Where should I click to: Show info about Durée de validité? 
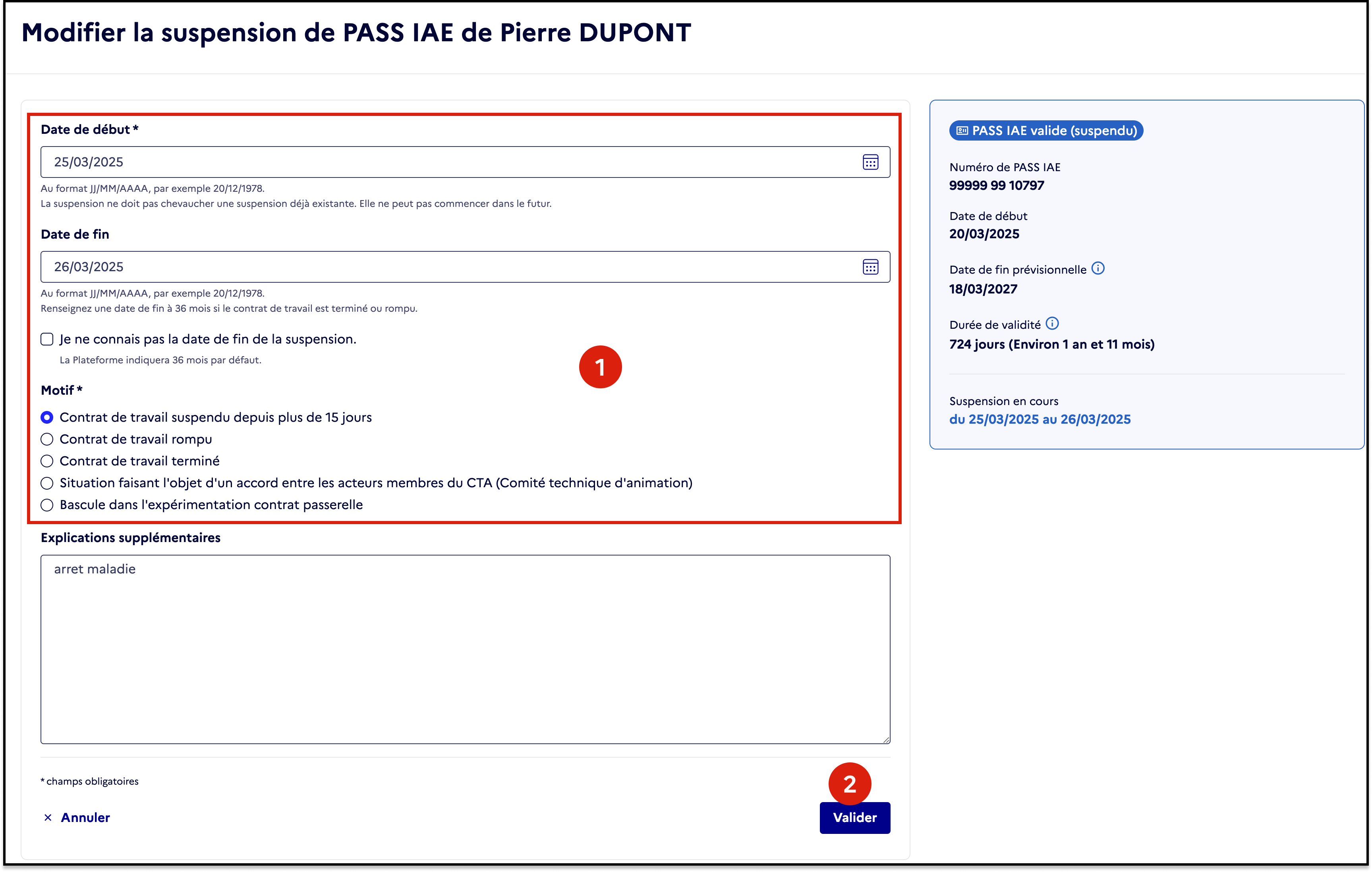coord(1052,324)
